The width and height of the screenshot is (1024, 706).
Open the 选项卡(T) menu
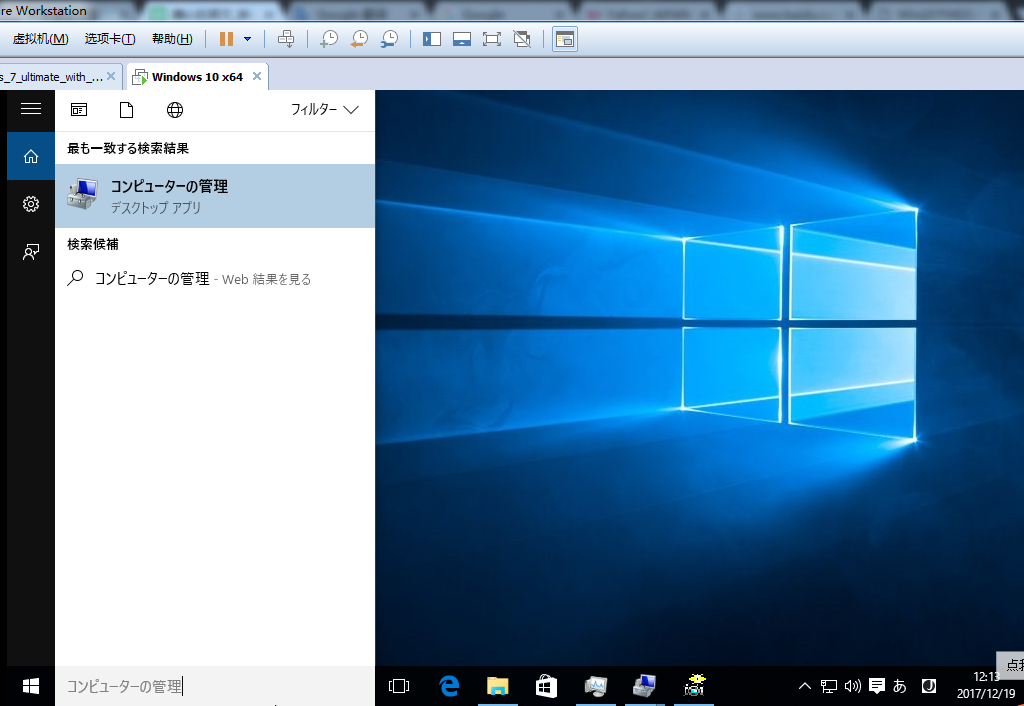(x=110, y=39)
